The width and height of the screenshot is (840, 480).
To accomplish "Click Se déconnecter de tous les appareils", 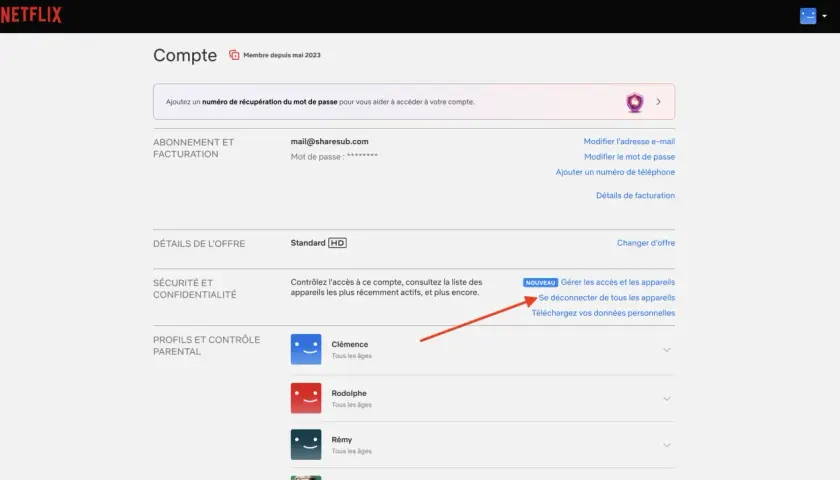I will 606,298.
